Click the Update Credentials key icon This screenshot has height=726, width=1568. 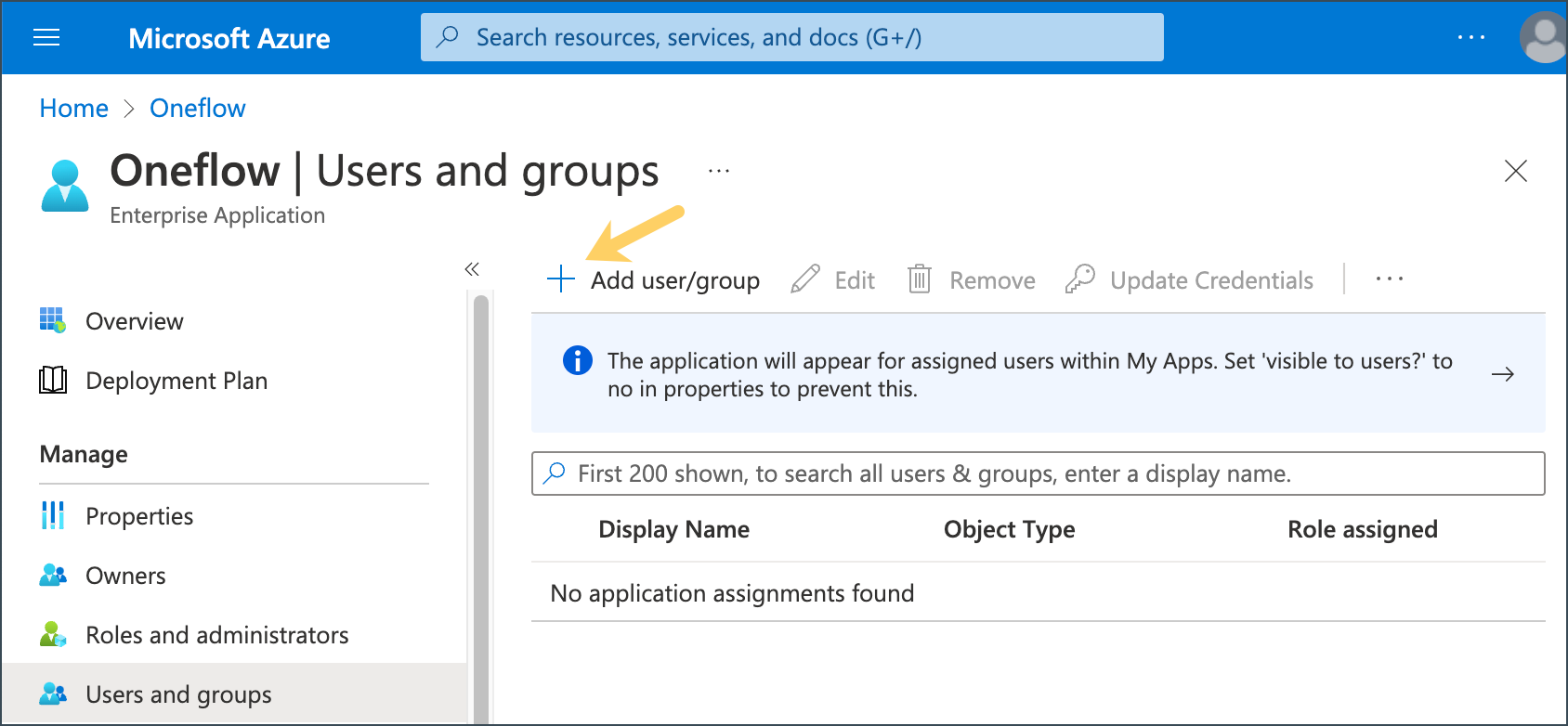point(1080,279)
